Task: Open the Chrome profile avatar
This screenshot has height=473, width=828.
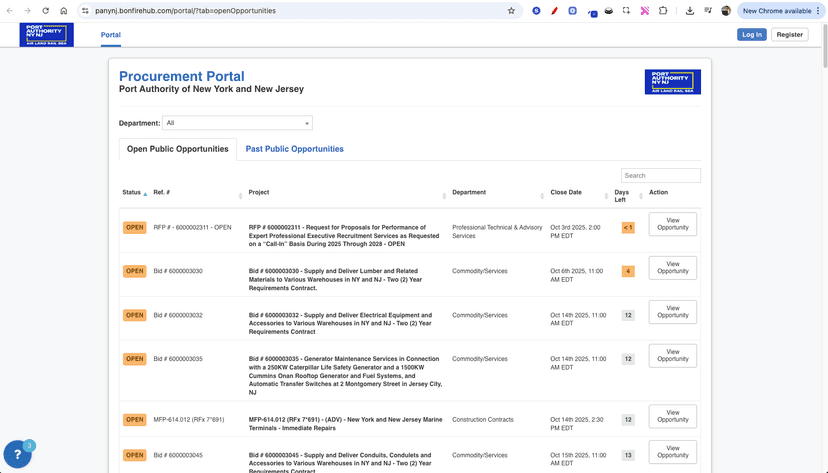Action: 726,11
